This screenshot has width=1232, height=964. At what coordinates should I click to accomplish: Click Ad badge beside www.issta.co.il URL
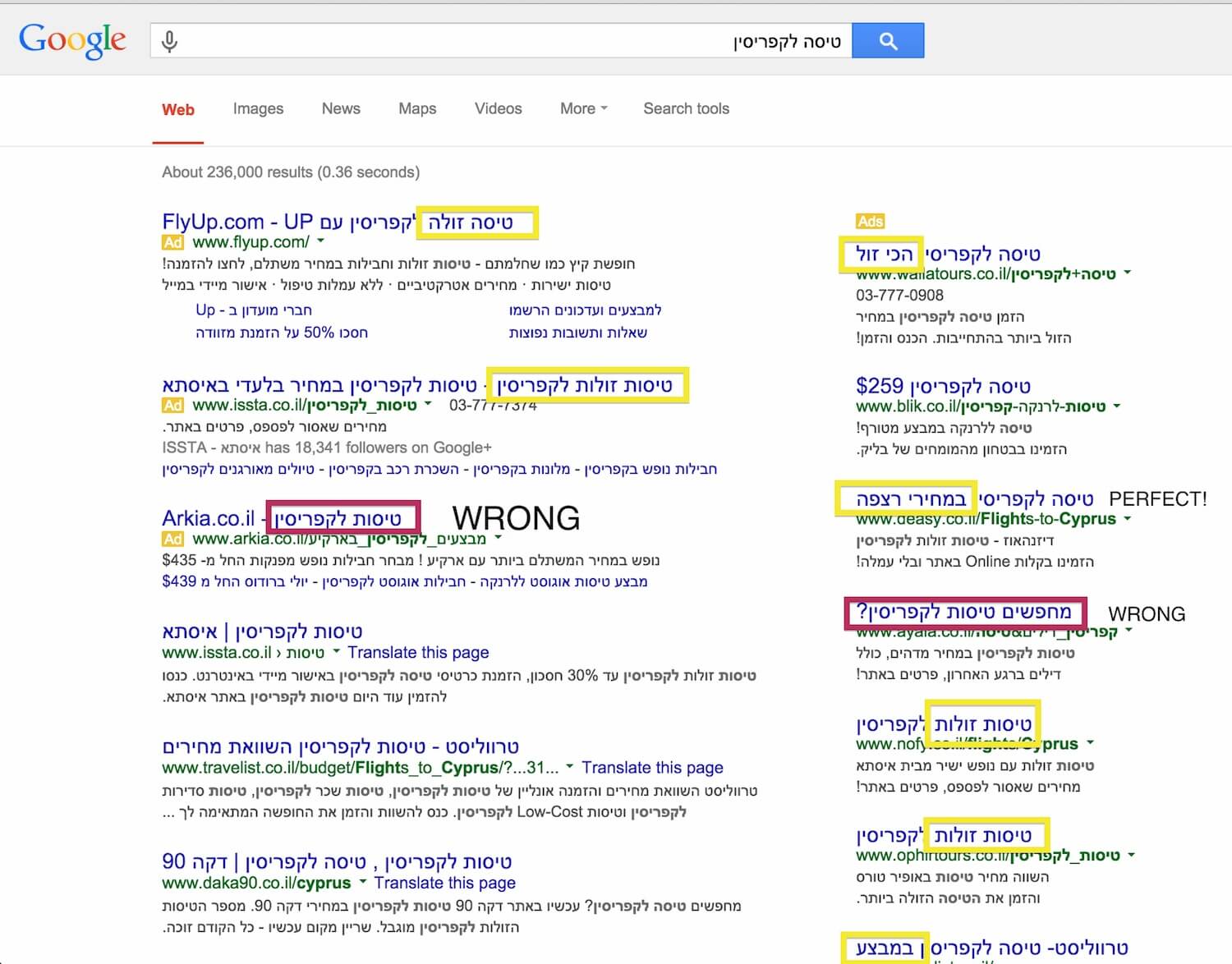point(172,405)
